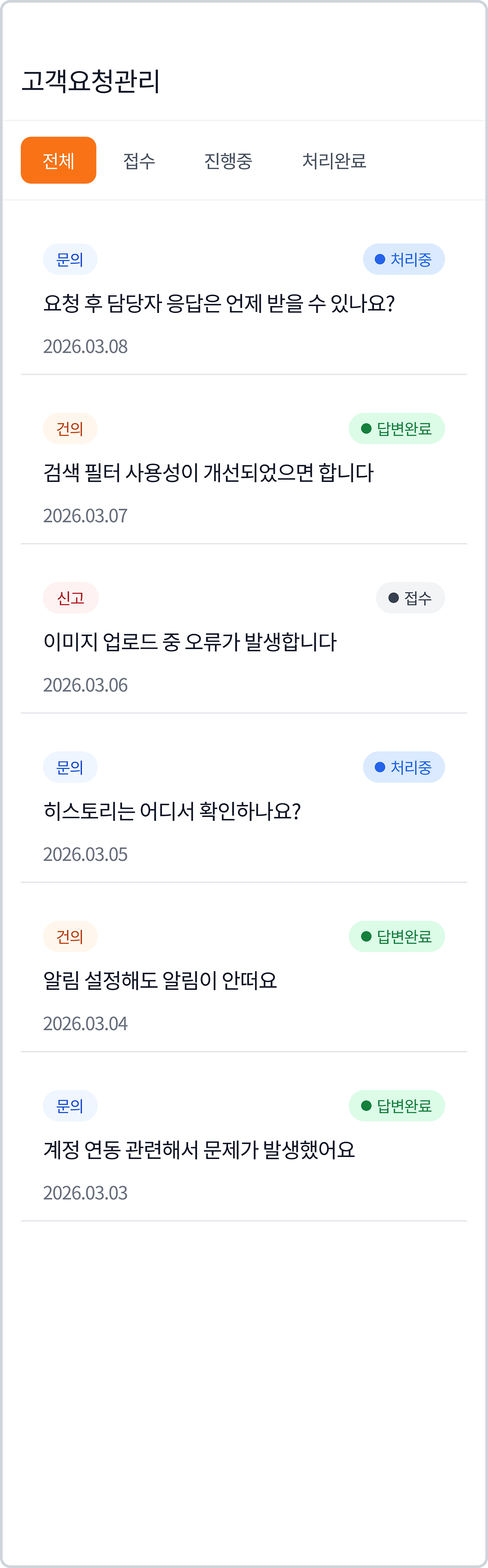Open the 이미지 업로드 오류 report
488x1568 pixels.
click(x=190, y=641)
